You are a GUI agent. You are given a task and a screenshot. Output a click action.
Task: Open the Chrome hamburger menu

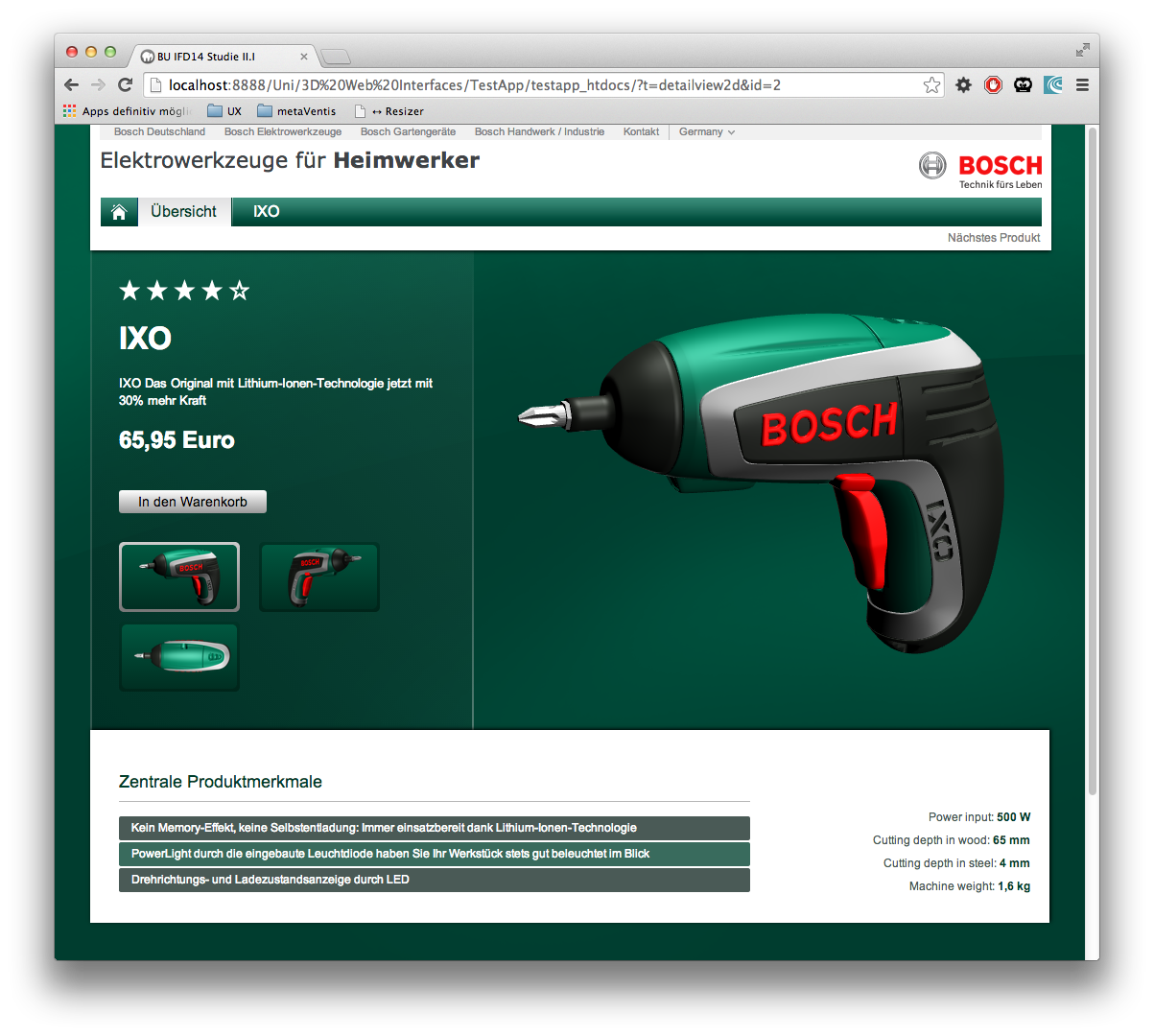click(x=1082, y=85)
